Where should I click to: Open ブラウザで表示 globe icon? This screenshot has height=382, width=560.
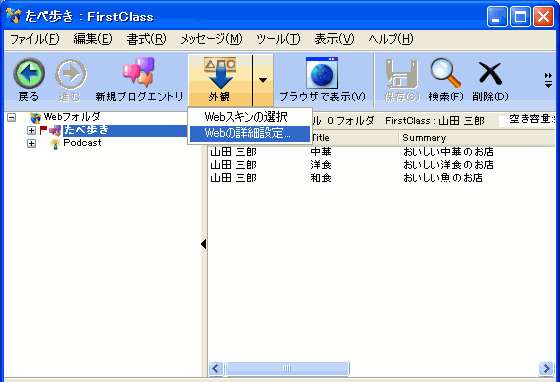pyautogui.click(x=322, y=73)
